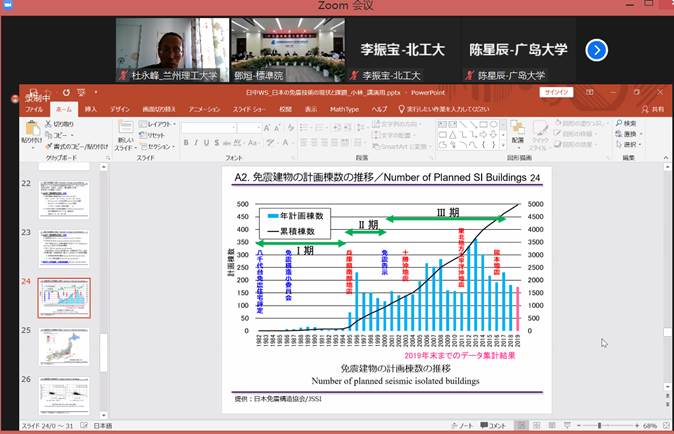The image size is (674, 434).
Task: Open the file (ファイル) tab
Action: (34, 108)
